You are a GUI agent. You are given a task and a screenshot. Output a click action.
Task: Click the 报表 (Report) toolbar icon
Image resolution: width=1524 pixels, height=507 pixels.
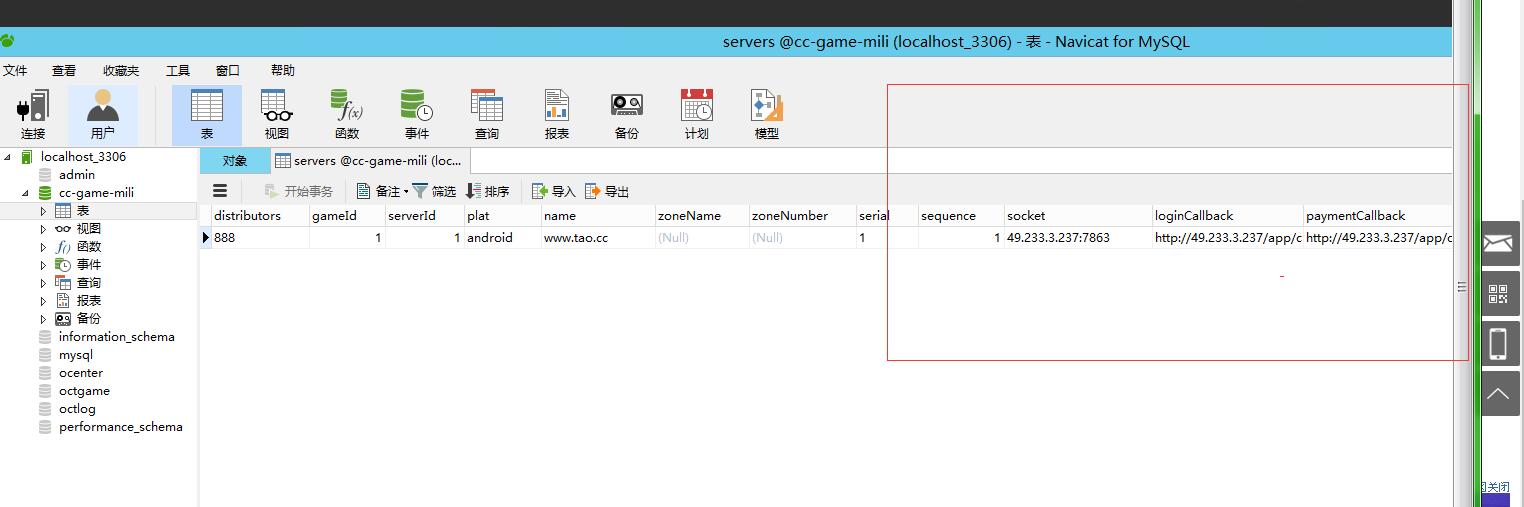(556, 114)
